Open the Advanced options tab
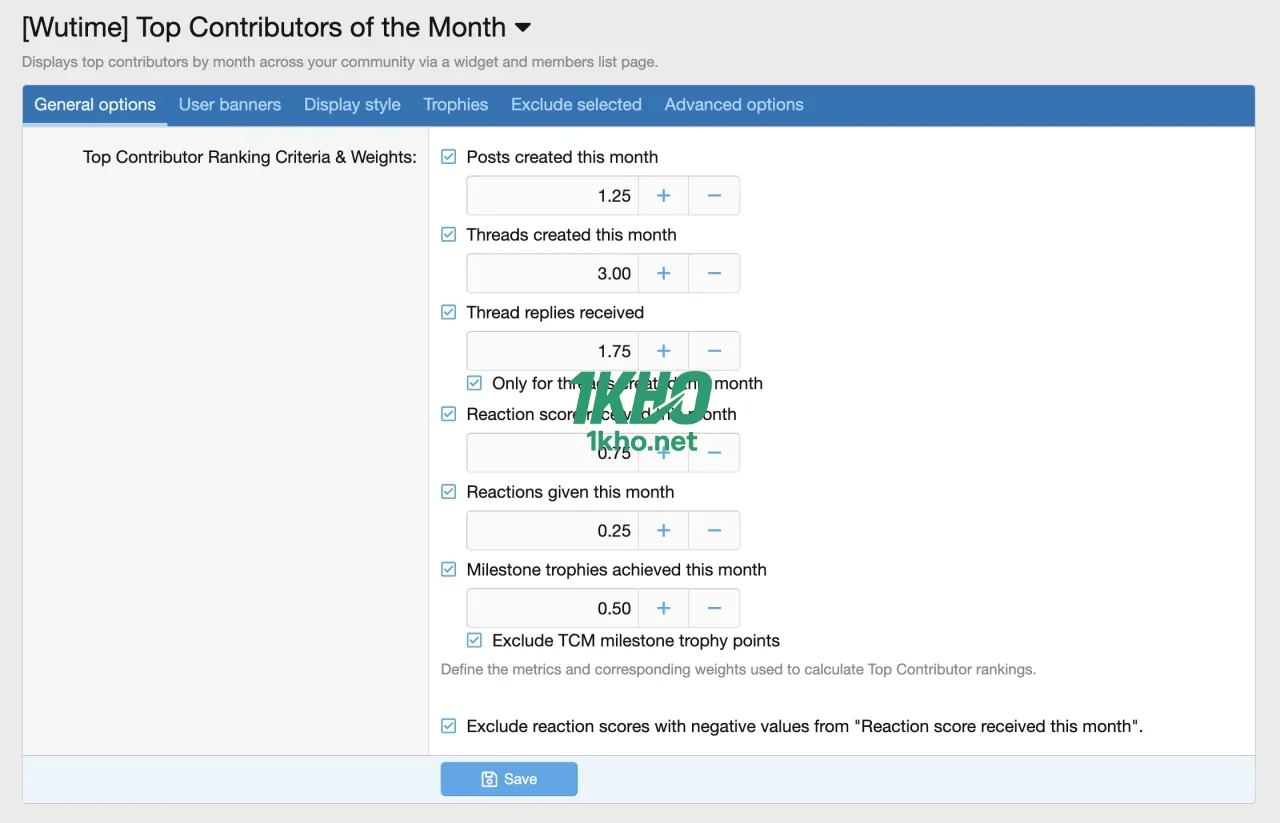This screenshot has height=823, width=1280. pos(733,104)
